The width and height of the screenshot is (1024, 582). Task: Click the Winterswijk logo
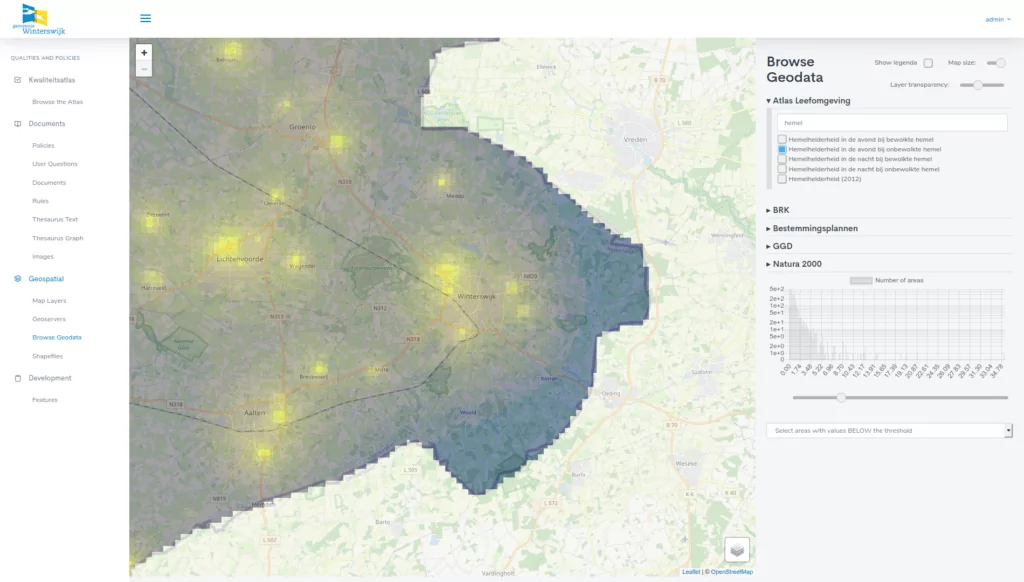[39, 19]
